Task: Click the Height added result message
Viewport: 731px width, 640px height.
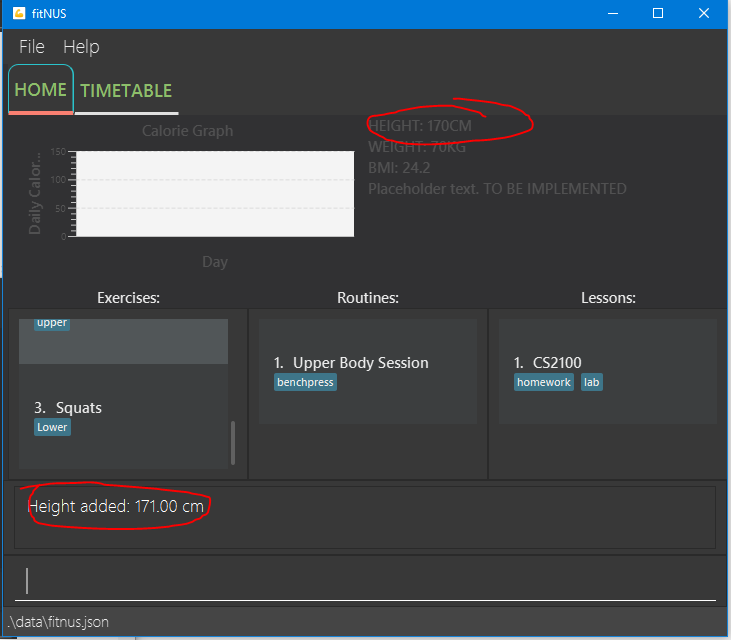Action: click(116, 506)
